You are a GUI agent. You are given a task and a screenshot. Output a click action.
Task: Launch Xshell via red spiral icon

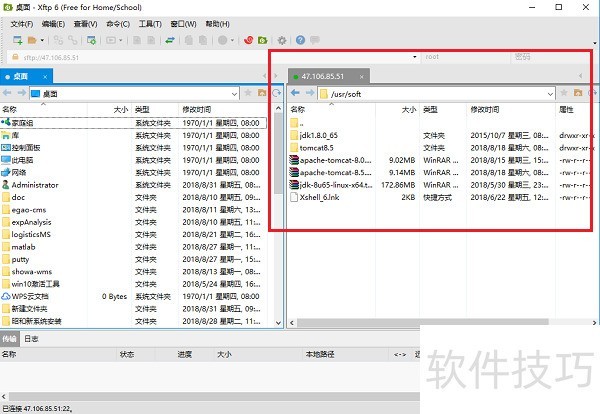click(248, 40)
